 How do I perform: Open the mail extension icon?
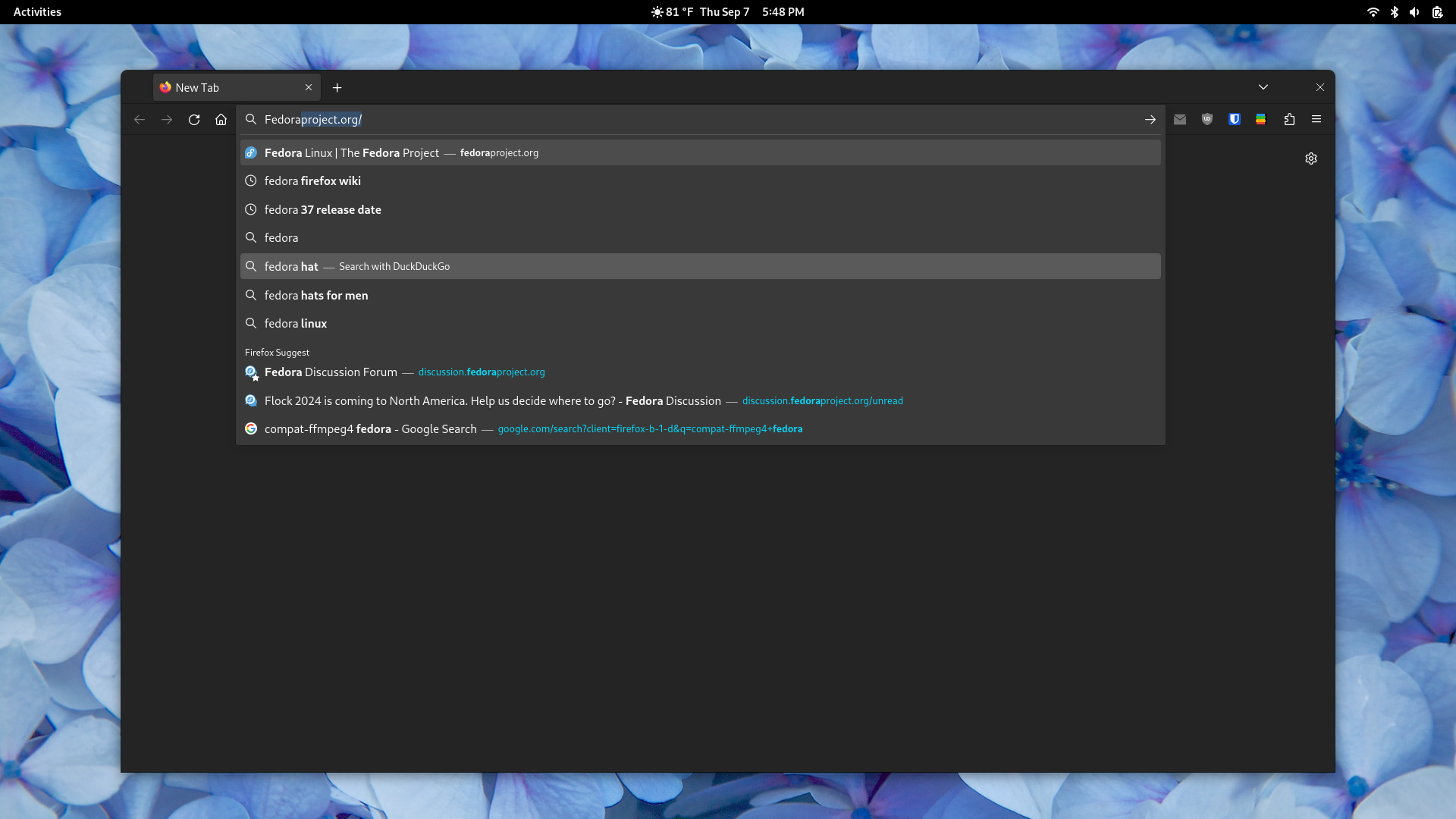1180,119
